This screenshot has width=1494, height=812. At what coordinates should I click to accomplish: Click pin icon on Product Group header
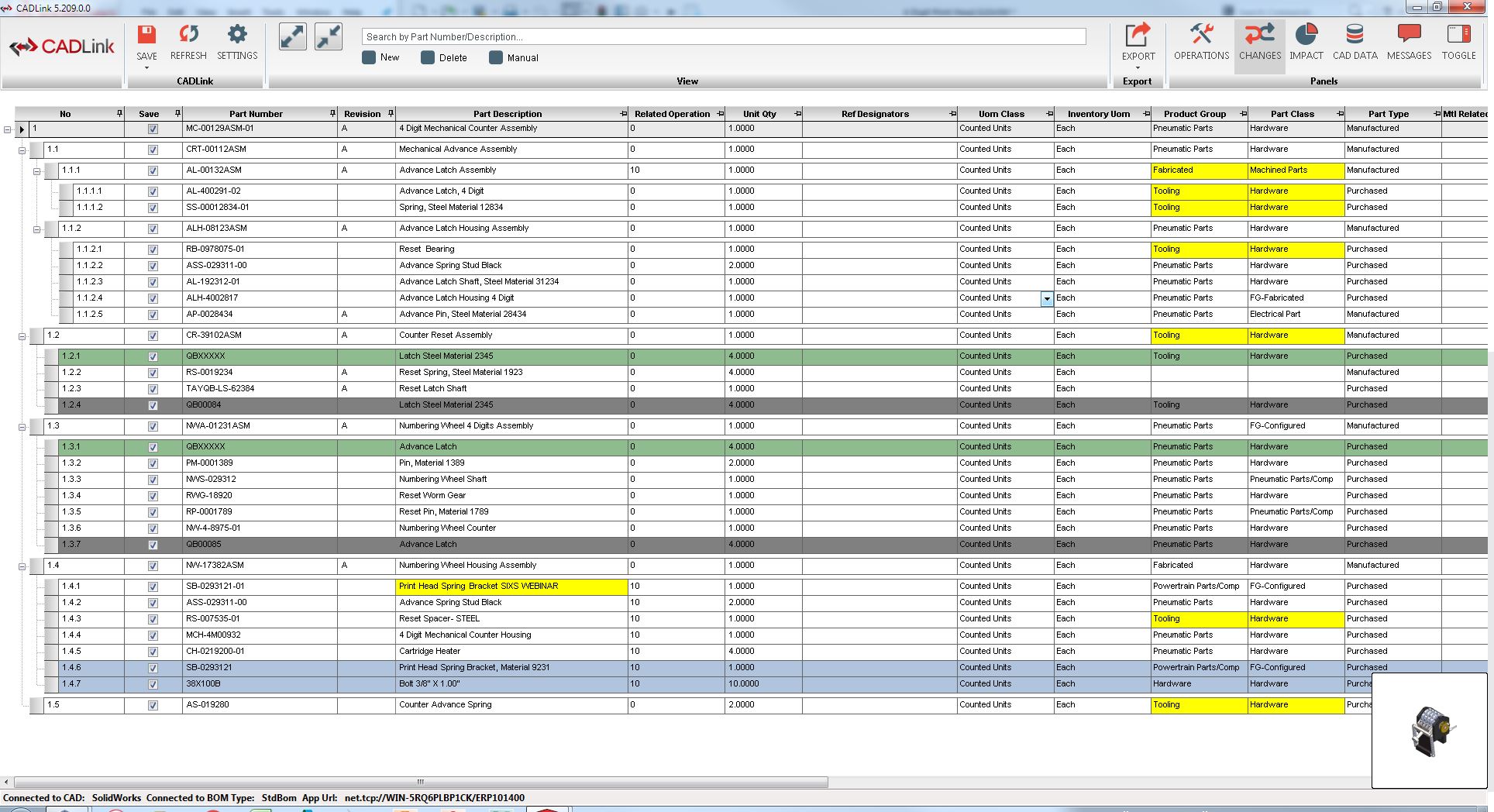[x=1243, y=113]
